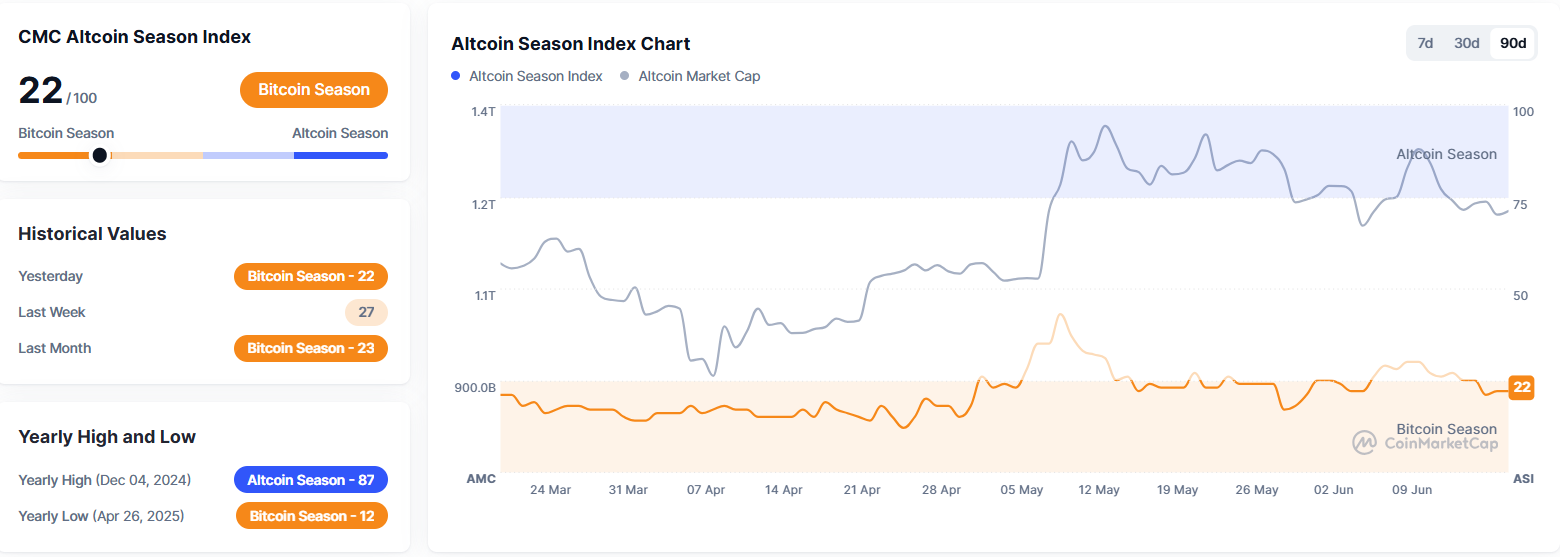1560x557 pixels.
Task: Click the orange Bitcoin Season status badge
Action: click(314, 90)
